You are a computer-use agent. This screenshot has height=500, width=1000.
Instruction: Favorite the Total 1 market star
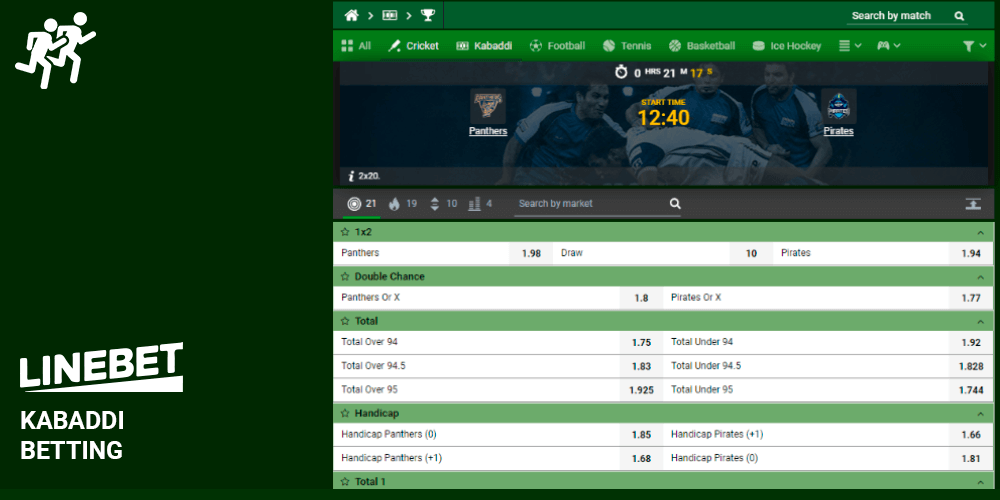[x=345, y=482]
